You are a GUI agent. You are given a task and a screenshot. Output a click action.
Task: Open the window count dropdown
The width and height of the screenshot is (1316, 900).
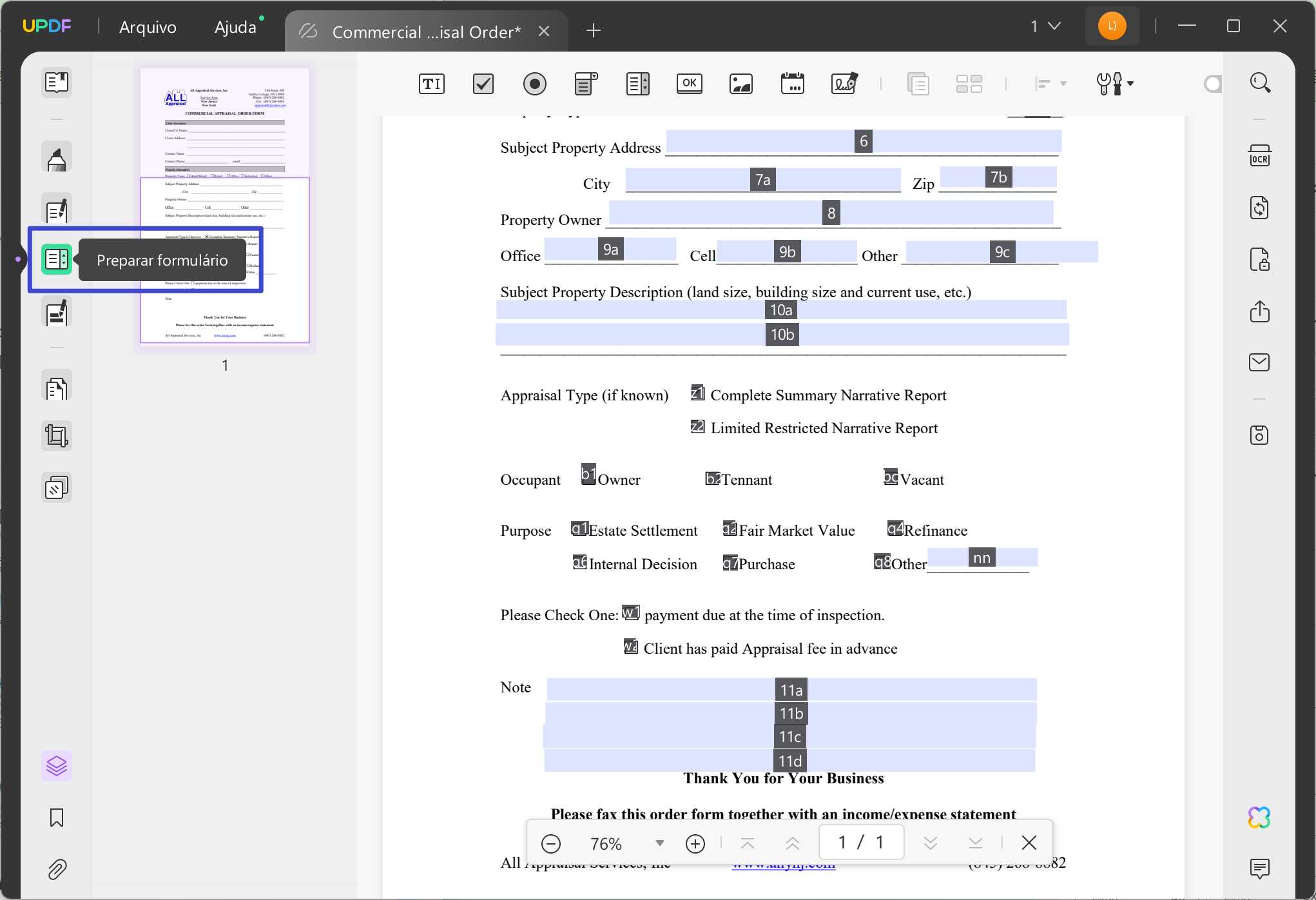(1045, 26)
